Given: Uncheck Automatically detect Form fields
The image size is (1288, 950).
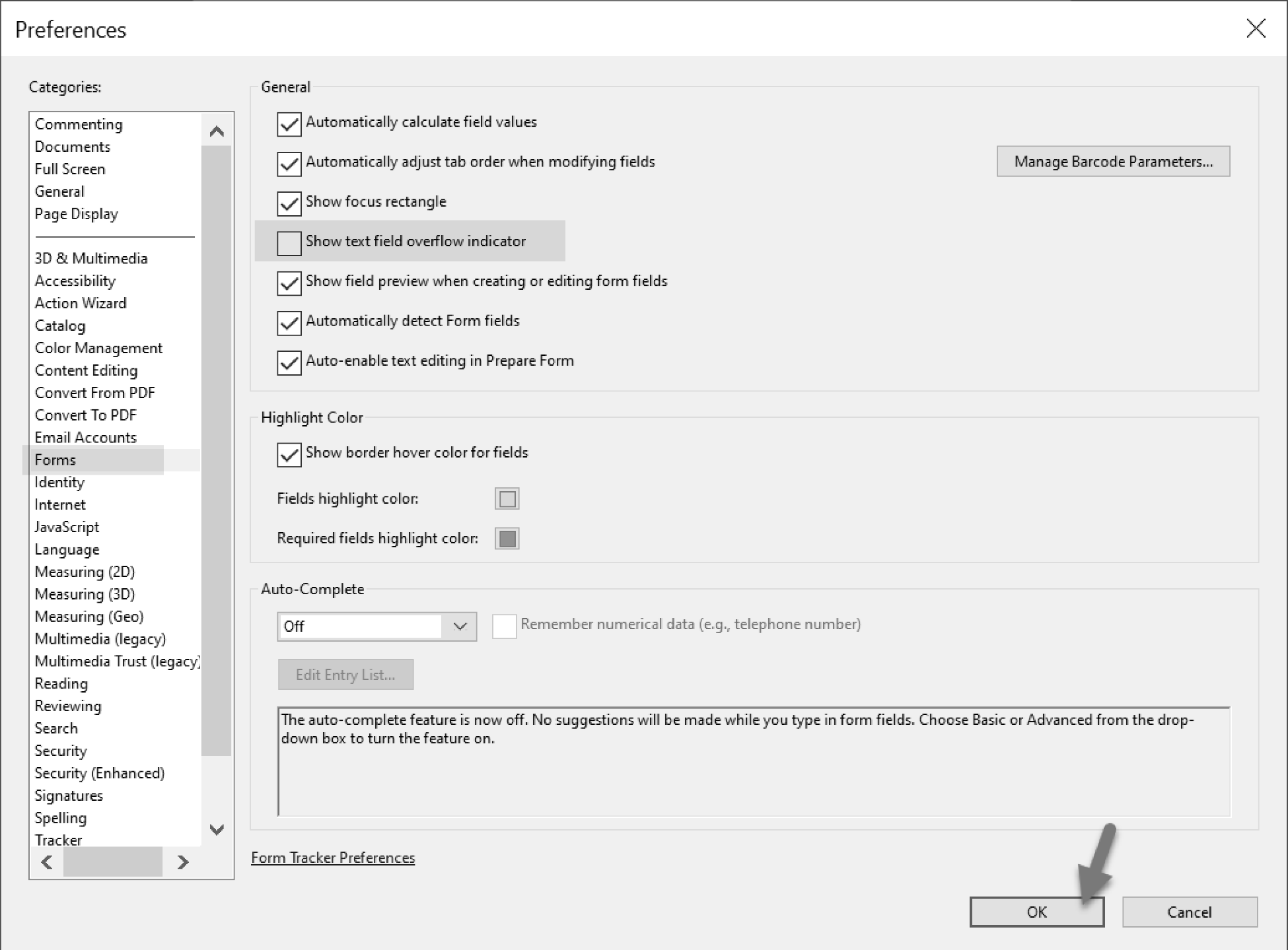Looking at the screenshot, I should pyautogui.click(x=289, y=322).
